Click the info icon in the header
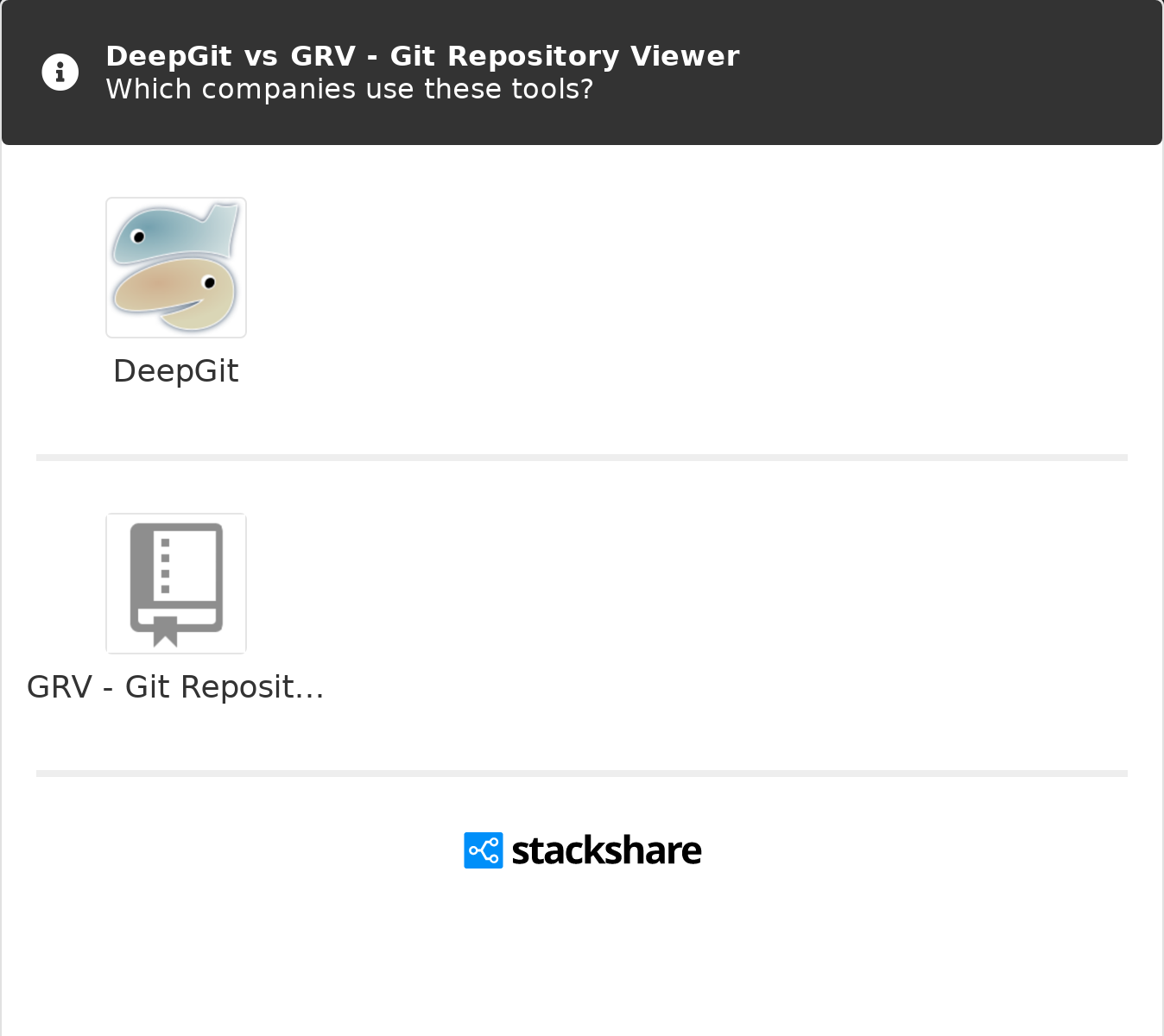This screenshot has width=1164, height=1036. [x=60, y=73]
